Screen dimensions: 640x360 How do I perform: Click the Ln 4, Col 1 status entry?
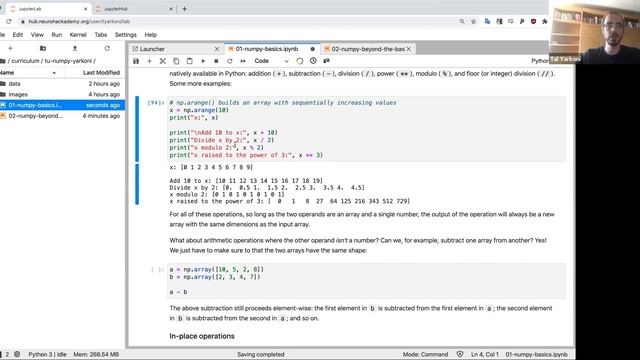(484, 354)
